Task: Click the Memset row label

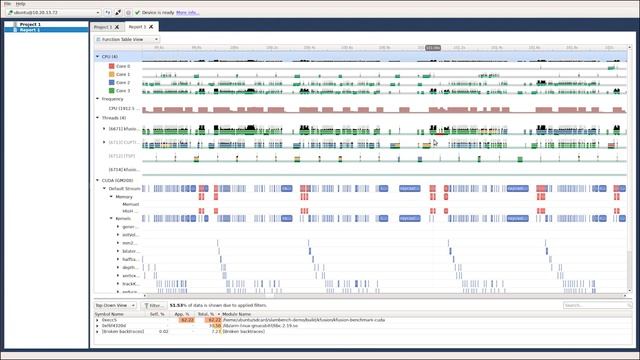Action: point(131,204)
